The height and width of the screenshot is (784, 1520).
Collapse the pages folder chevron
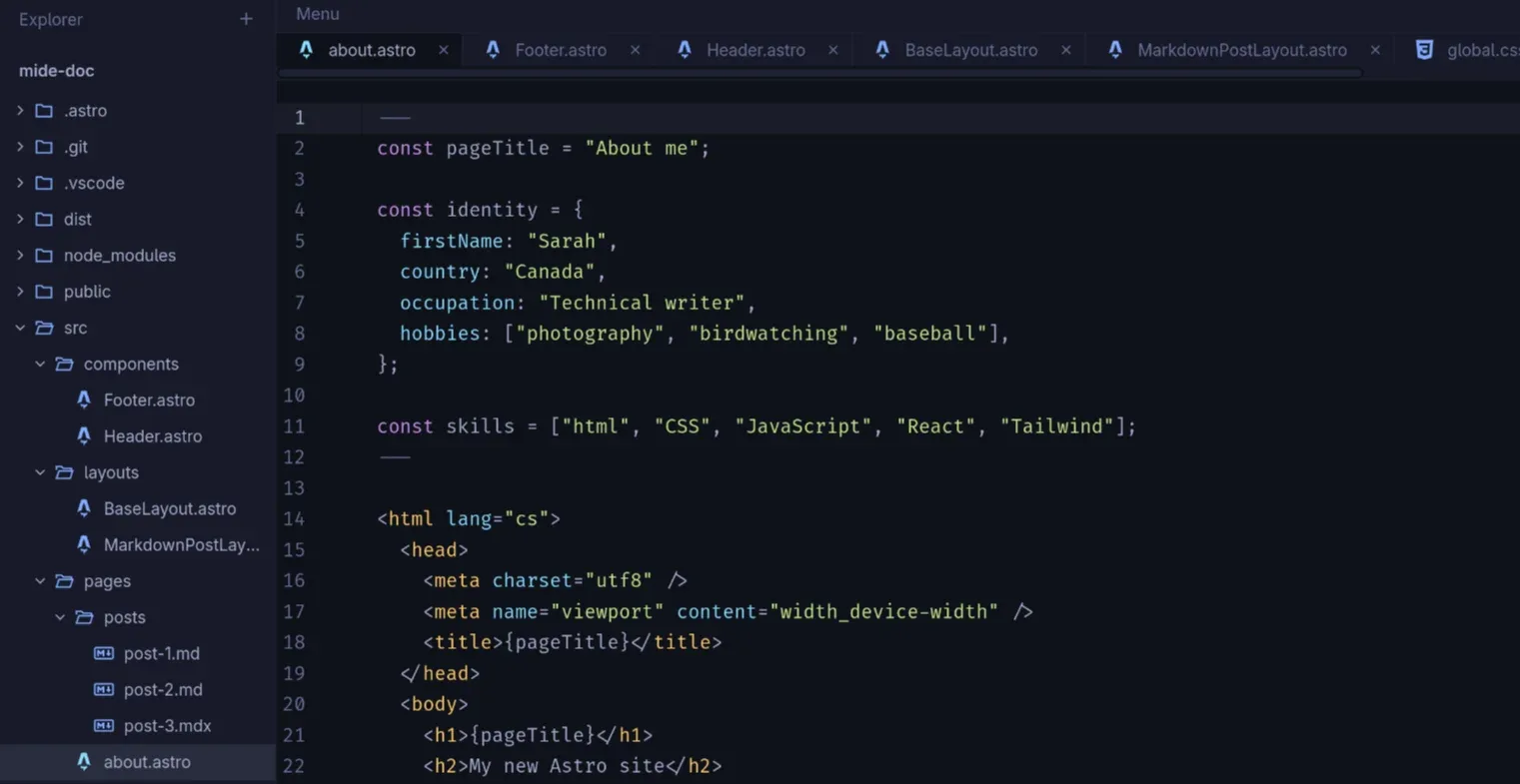tap(40, 580)
